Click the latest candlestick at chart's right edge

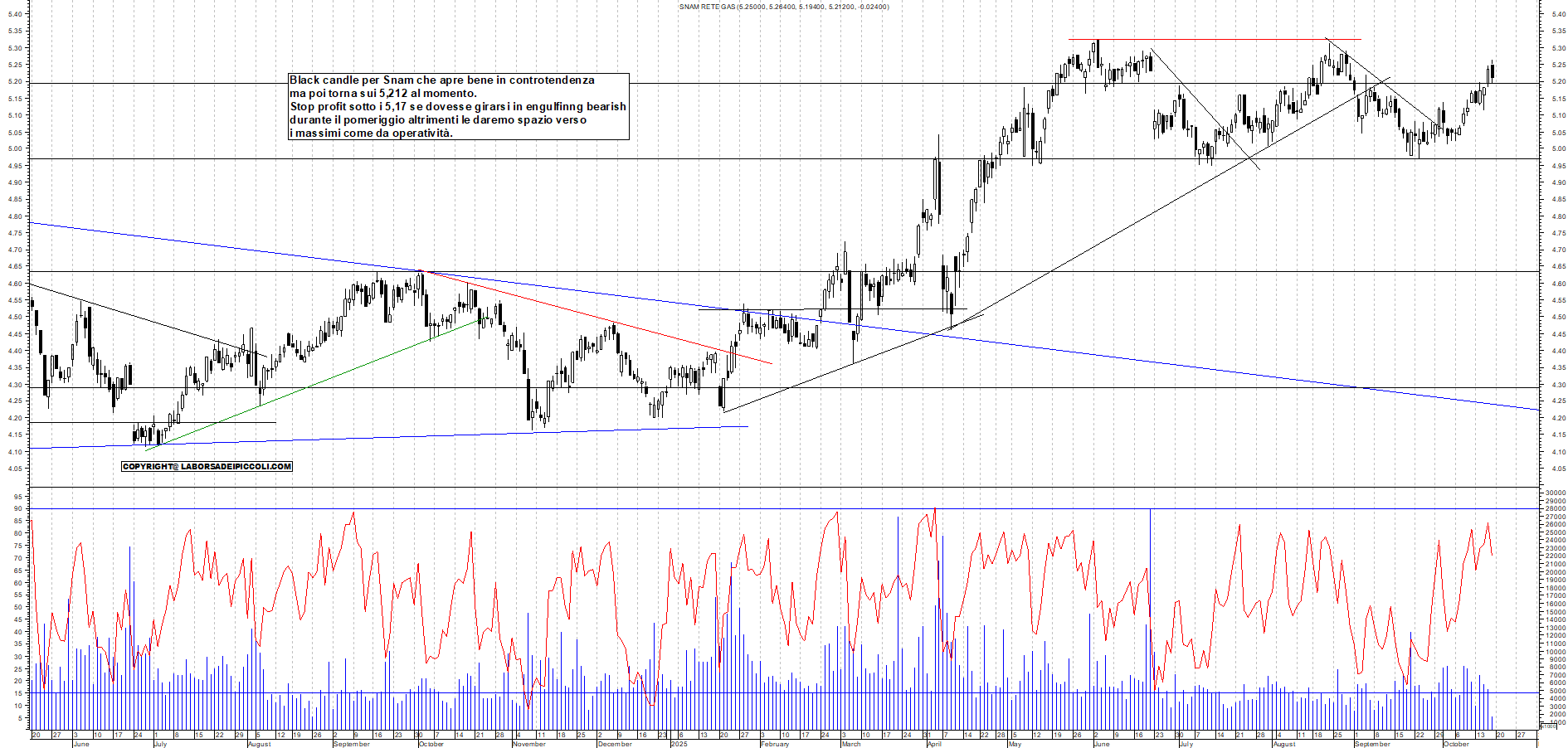(1492, 73)
